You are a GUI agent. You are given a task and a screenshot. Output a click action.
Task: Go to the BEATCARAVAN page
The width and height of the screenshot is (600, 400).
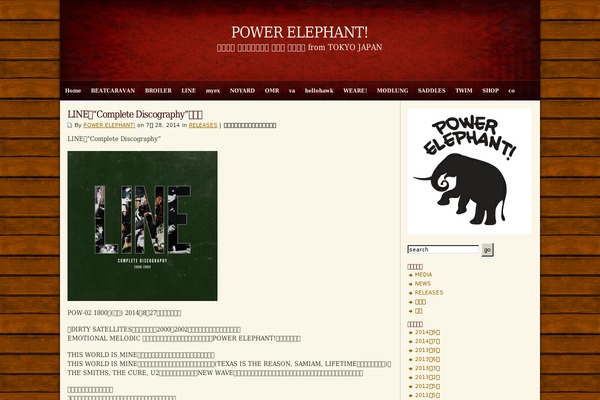coord(113,91)
